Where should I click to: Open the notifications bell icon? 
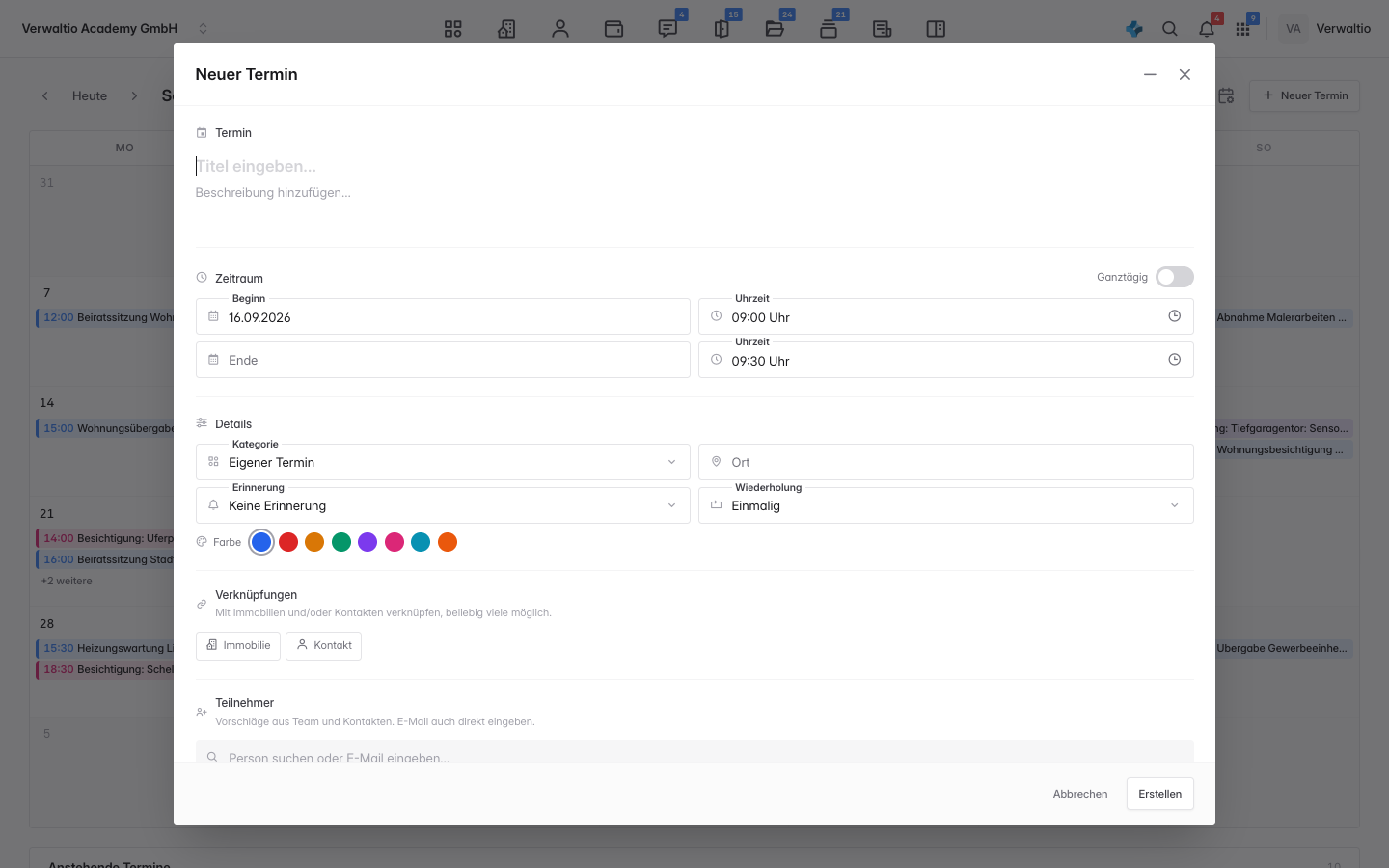[x=1207, y=29]
